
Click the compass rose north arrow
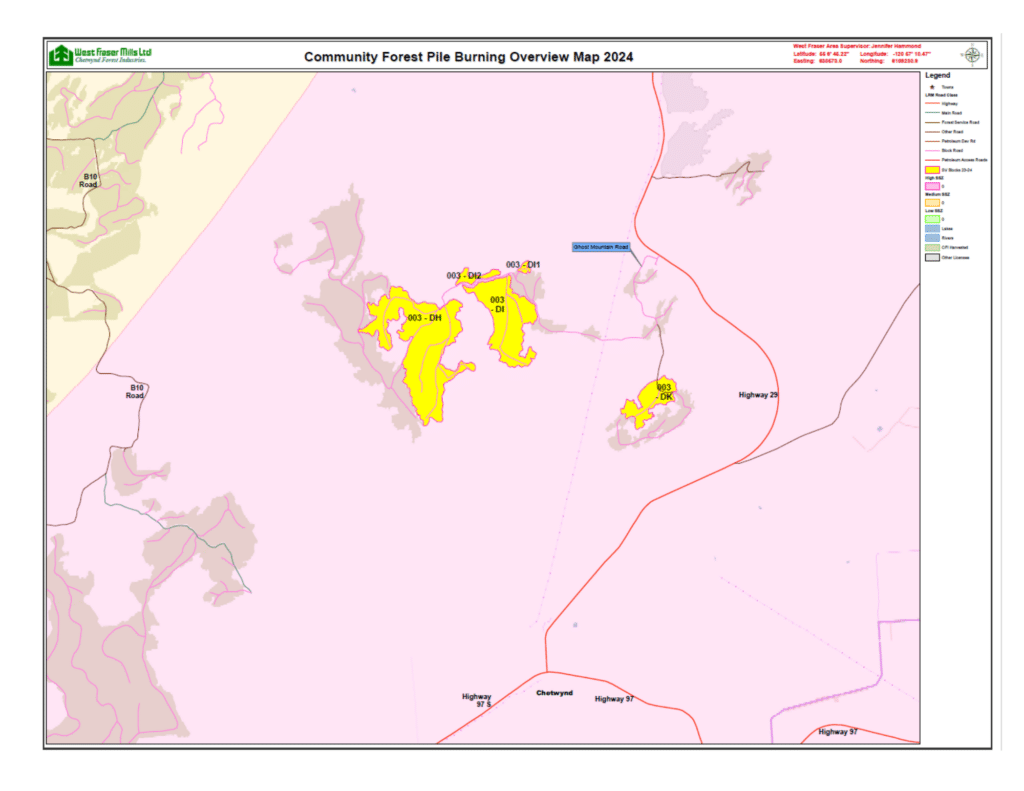(970, 55)
